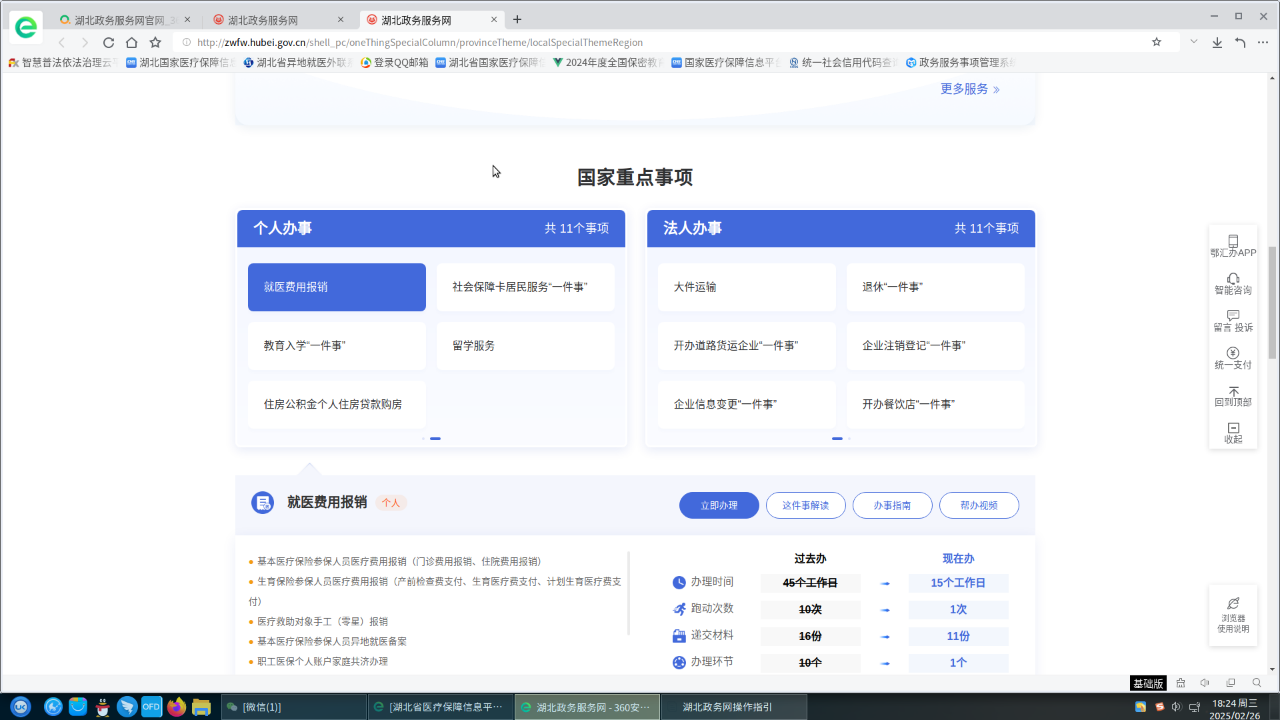The width and height of the screenshot is (1280, 720).
Task: Open the 办事指南 button
Action: pyautogui.click(x=892, y=505)
